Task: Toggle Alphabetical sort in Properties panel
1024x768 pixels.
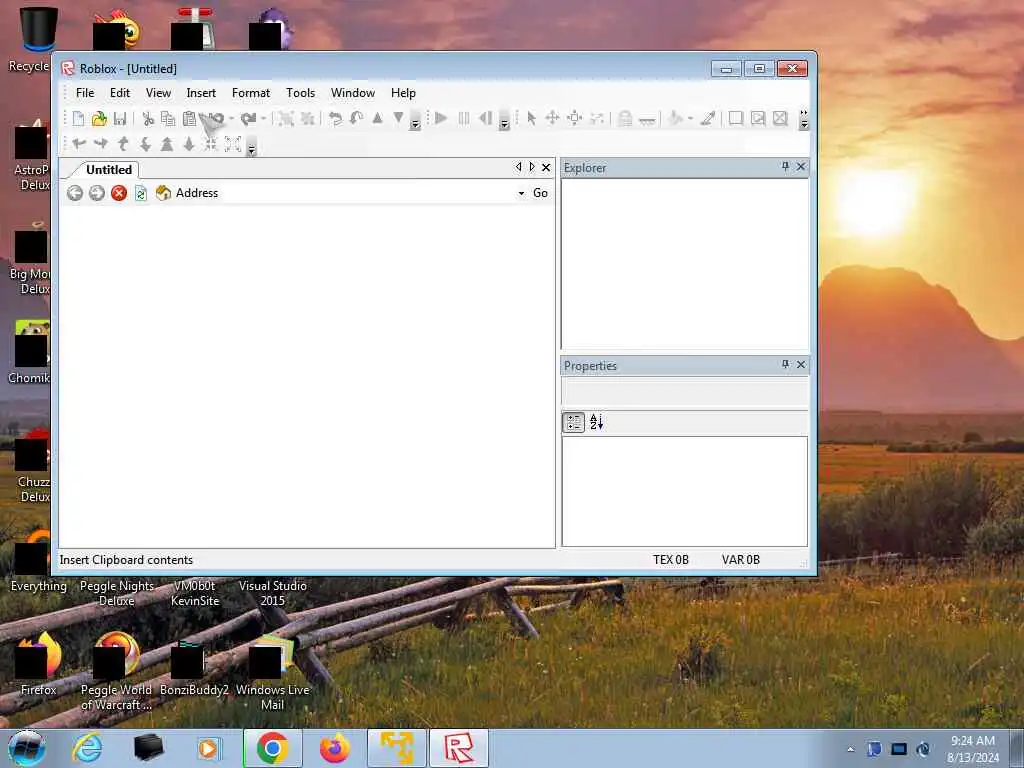Action: point(596,423)
